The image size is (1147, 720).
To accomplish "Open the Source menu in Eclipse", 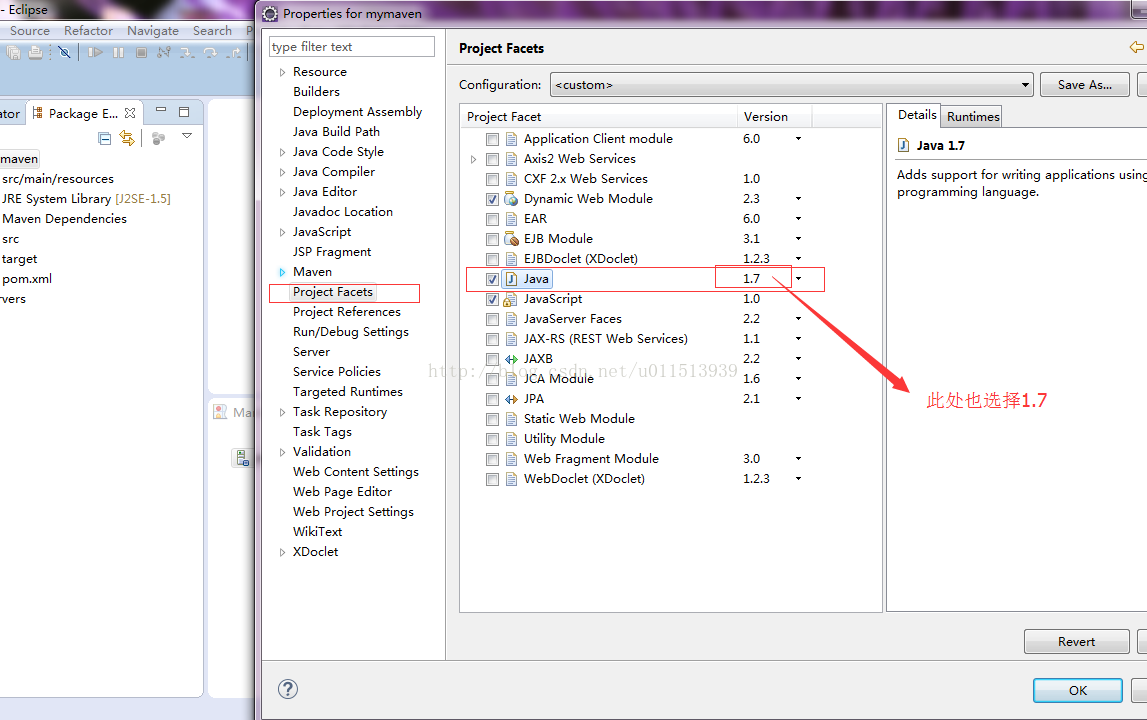I will point(30,31).
